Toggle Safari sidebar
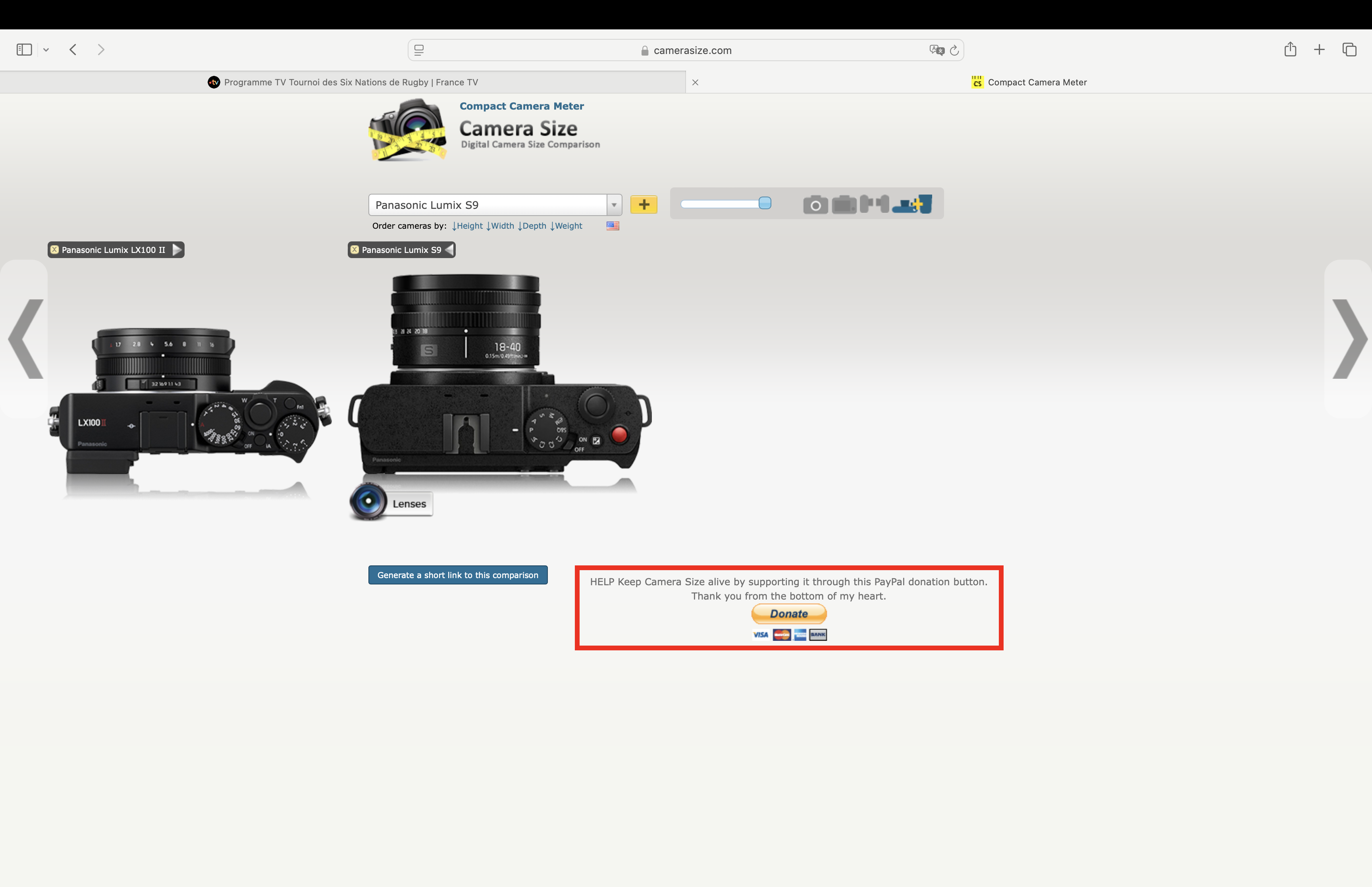The image size is (1372, 887). coord(24,50)
